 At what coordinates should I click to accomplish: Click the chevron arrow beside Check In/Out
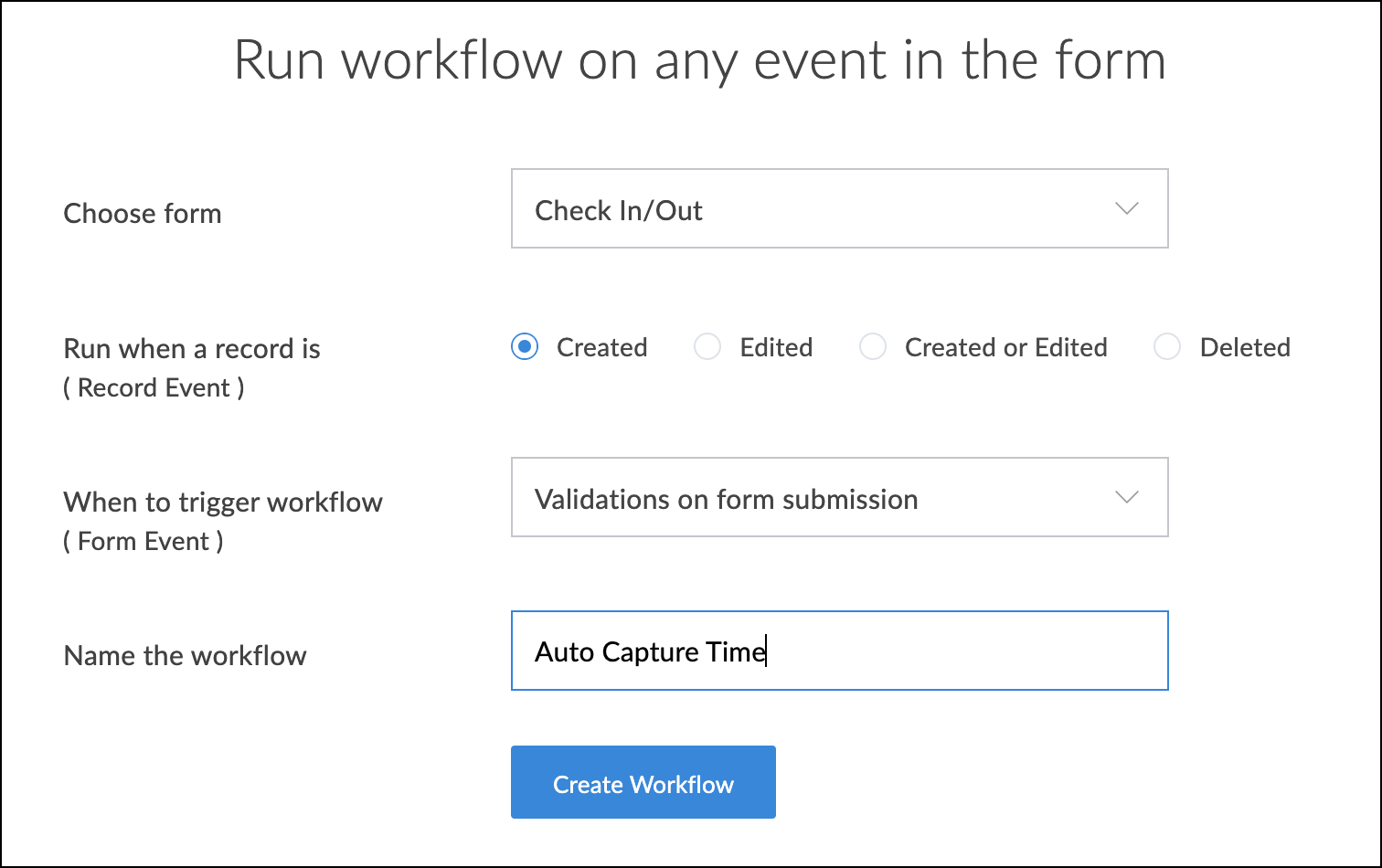pyautogui.click(x=1127, y=208)
